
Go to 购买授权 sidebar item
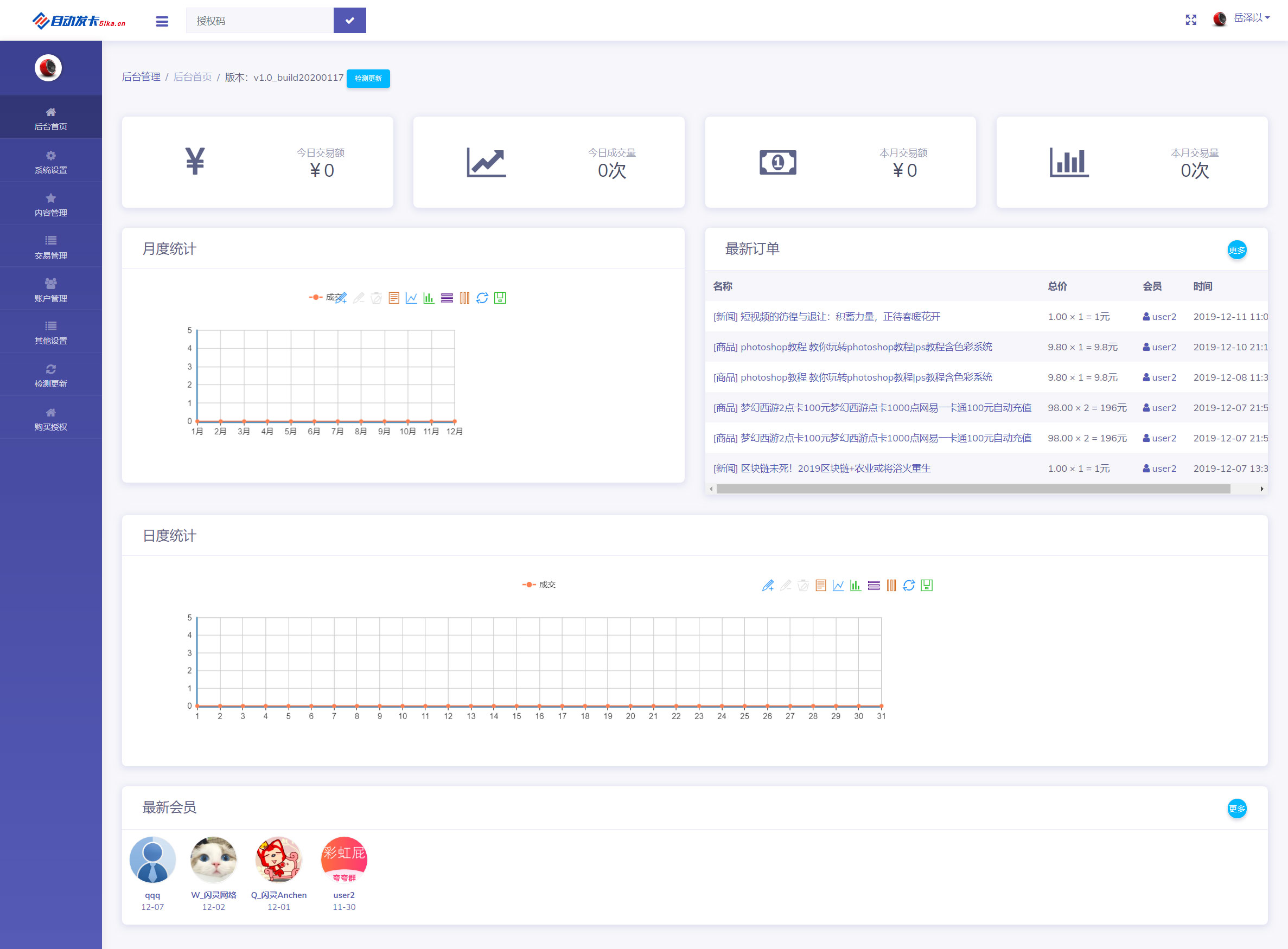(x=50, y=419)
